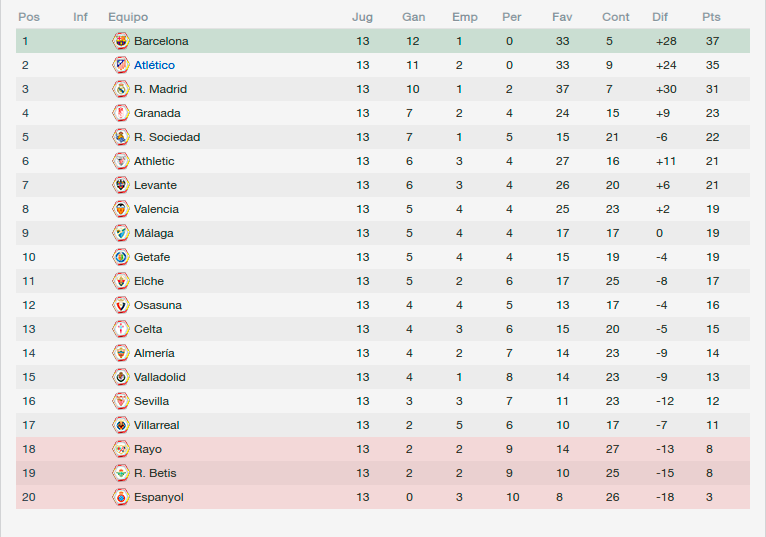Select the Levante row name
Screen dimensions: 766x537
click(155, 185)
